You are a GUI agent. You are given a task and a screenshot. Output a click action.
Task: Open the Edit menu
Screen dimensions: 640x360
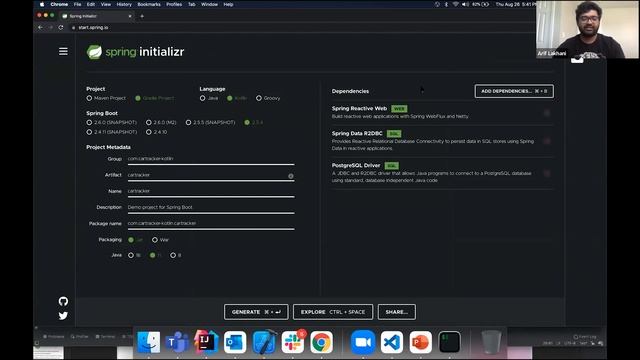[x=91, y=4]
